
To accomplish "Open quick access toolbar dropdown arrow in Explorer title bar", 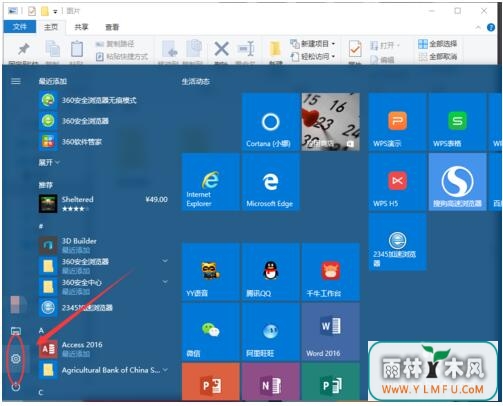I will (55, 12).
